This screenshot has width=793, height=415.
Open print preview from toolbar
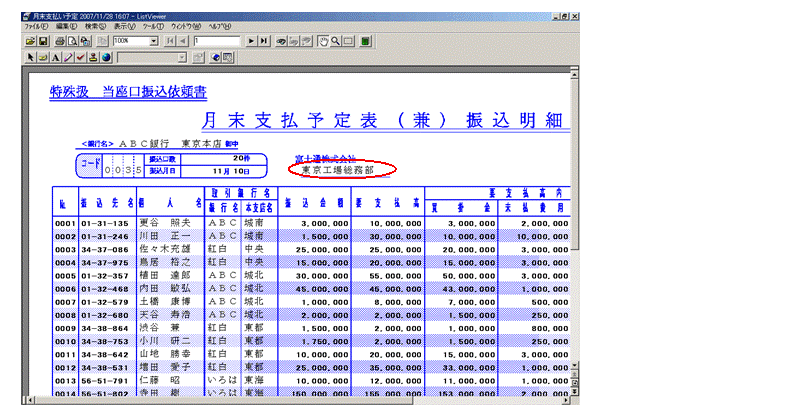72,41
